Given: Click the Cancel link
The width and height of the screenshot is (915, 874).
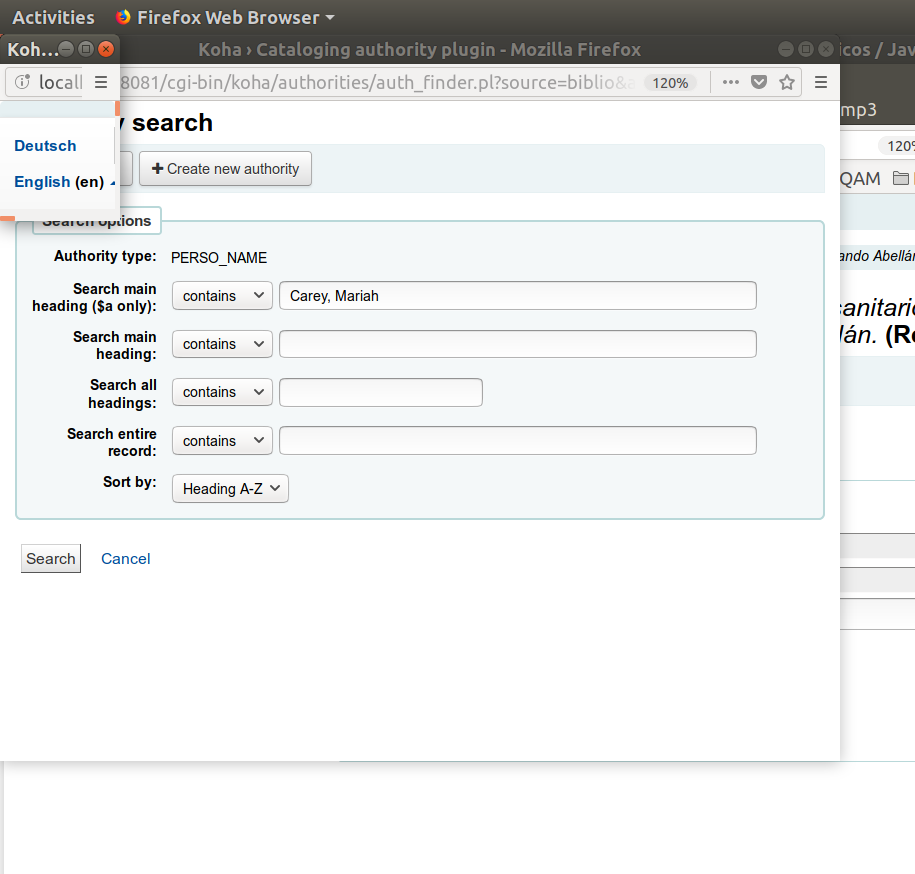Looking at the screenshot, I should coord(126,559).
